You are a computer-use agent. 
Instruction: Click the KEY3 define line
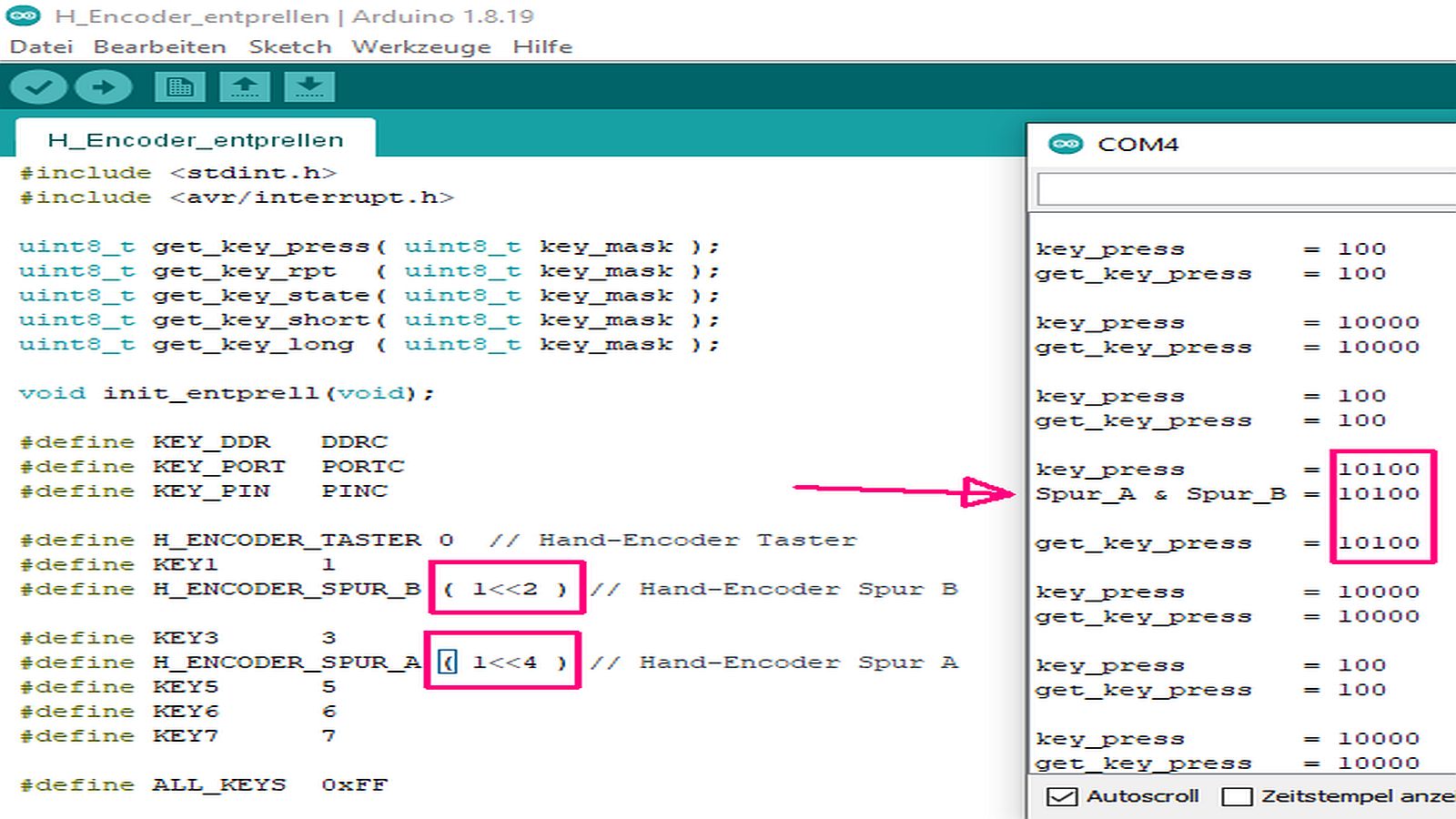178,638
